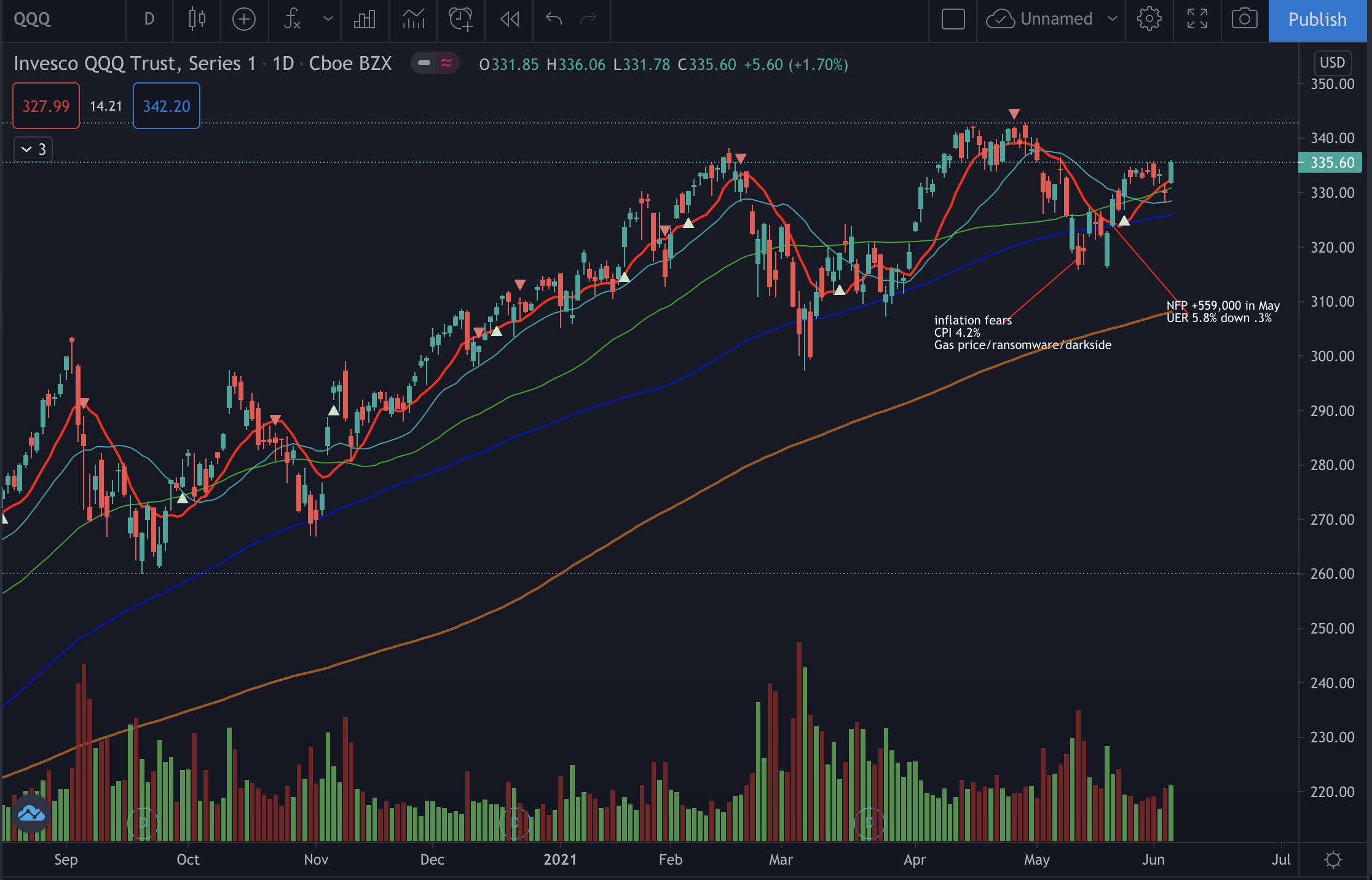This screenshot has height=880, width=1372.
Task: Expand the Unnamed layout dropdown chevron
Action: coord(1112,19)
